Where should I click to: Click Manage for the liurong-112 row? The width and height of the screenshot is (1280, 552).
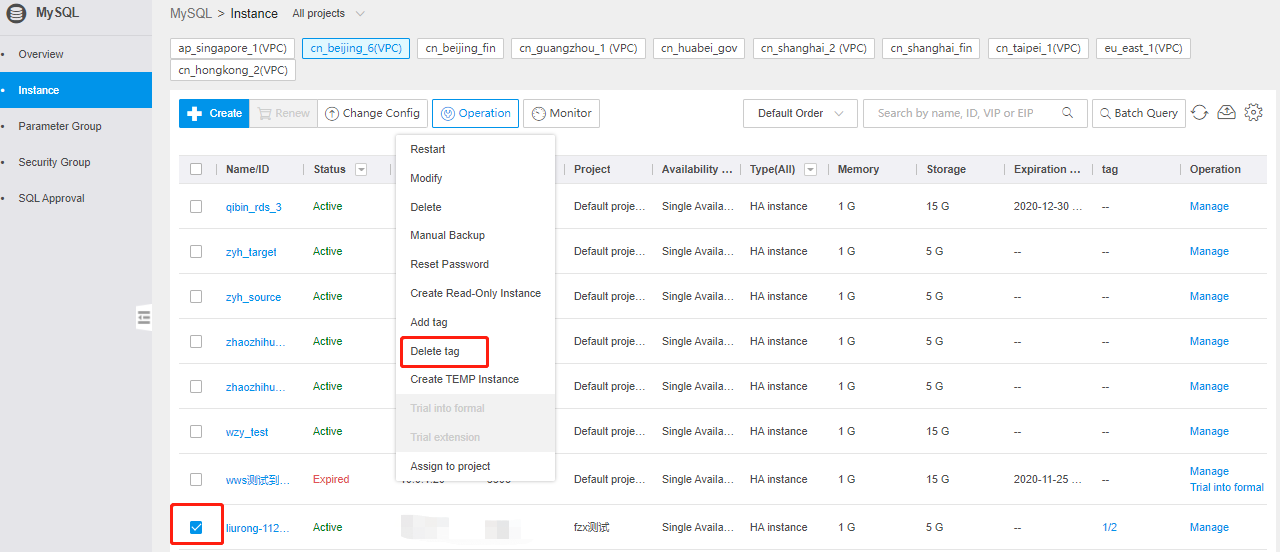tap(1209, 527)
